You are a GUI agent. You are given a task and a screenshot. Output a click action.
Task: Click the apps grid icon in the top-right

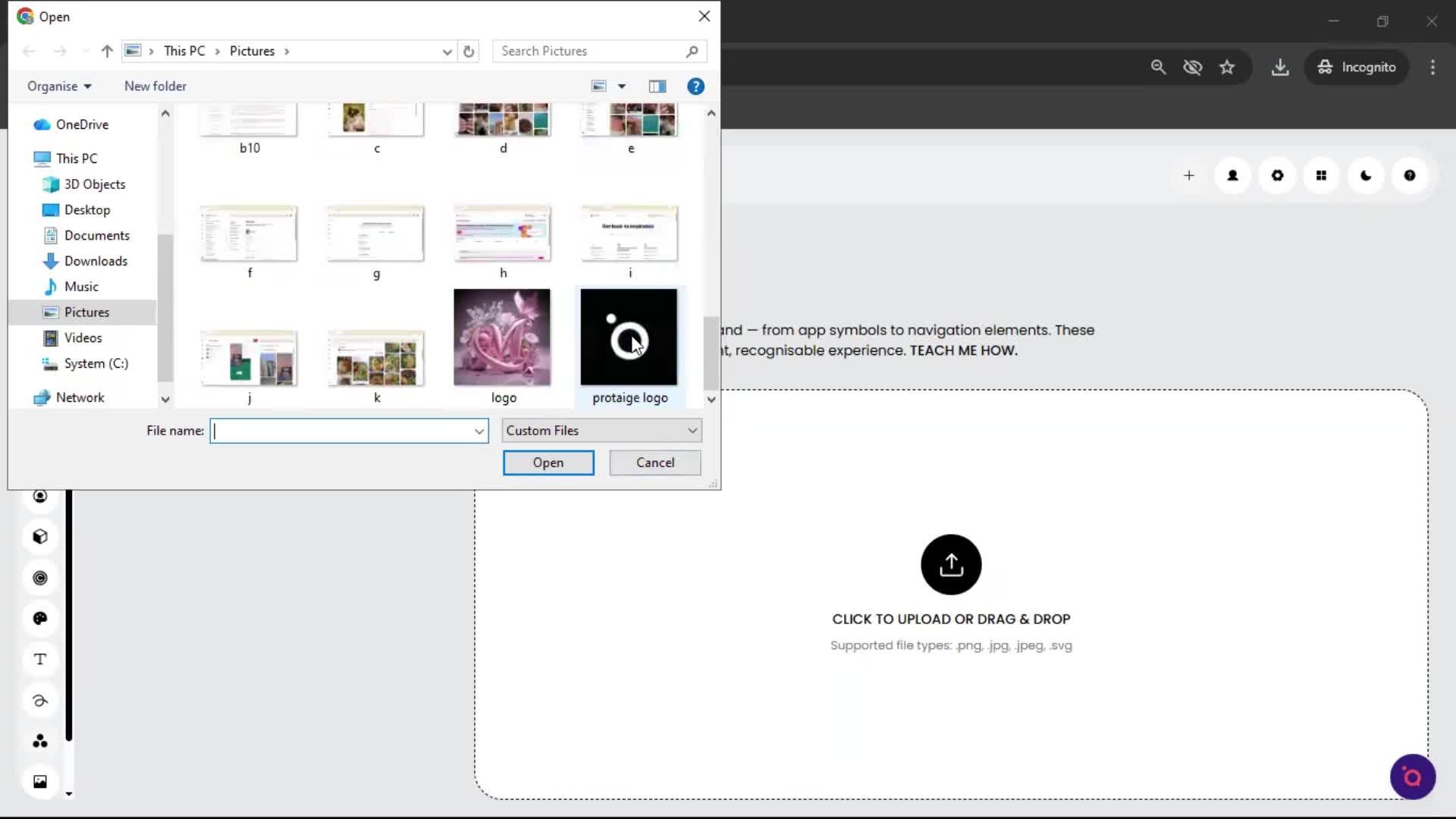click(x=1321, y=175)
